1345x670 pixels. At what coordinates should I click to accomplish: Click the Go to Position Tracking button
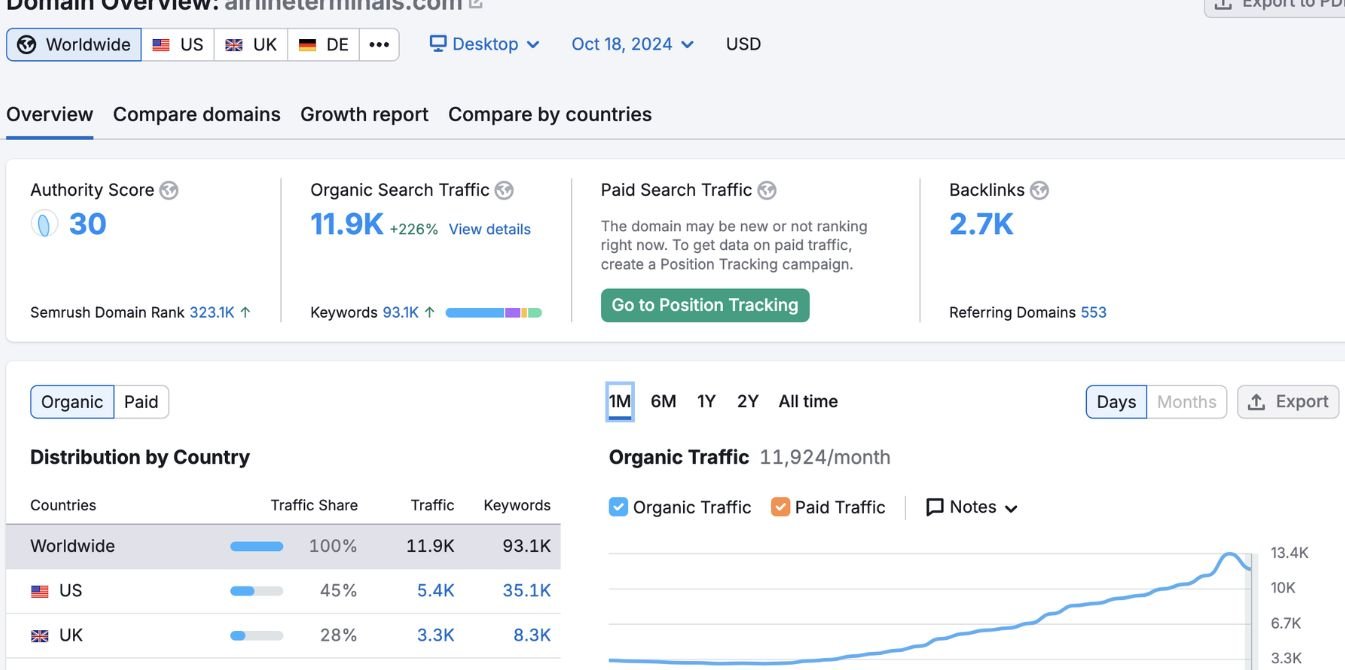click(x=705, y=305)
